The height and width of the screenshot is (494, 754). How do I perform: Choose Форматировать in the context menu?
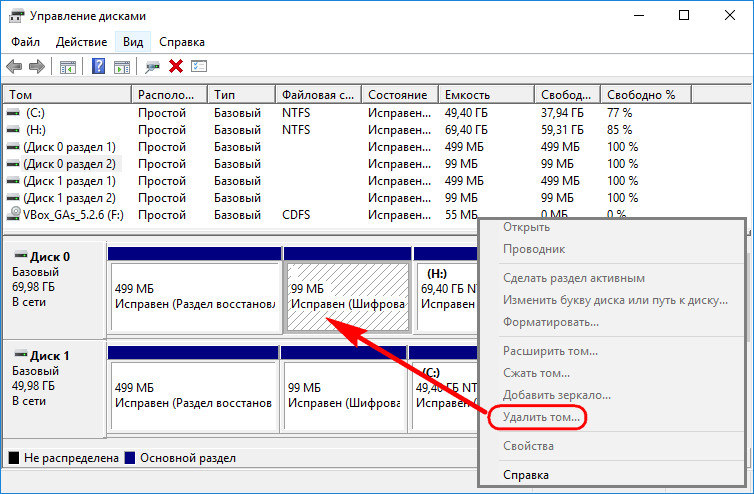[x=551, y=322]
